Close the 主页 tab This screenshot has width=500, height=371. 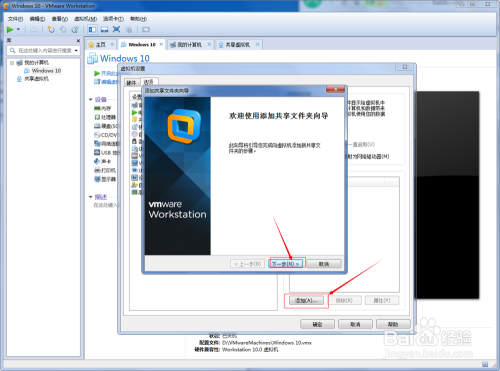coord(112,44)
